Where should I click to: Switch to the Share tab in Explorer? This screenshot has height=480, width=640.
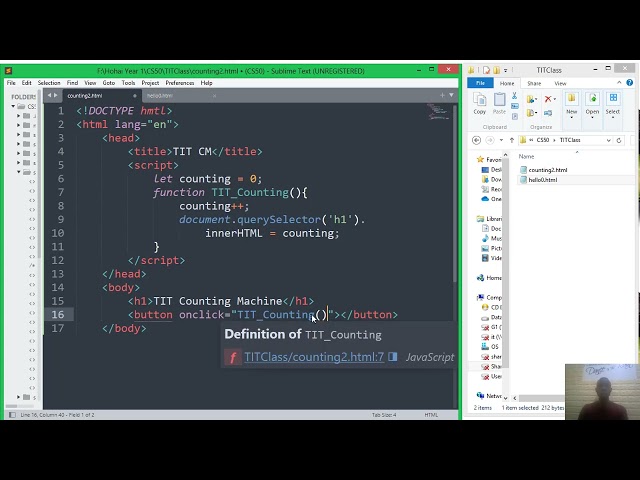coord(534,83)
